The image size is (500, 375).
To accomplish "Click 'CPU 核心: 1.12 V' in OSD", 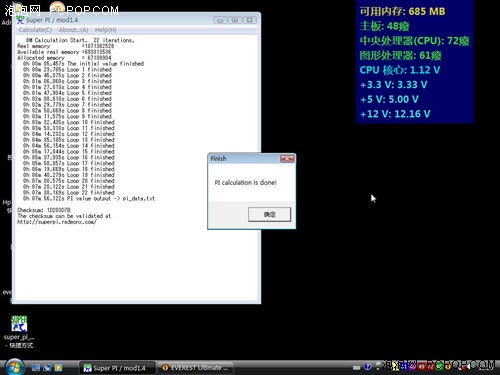I will 400,70.
